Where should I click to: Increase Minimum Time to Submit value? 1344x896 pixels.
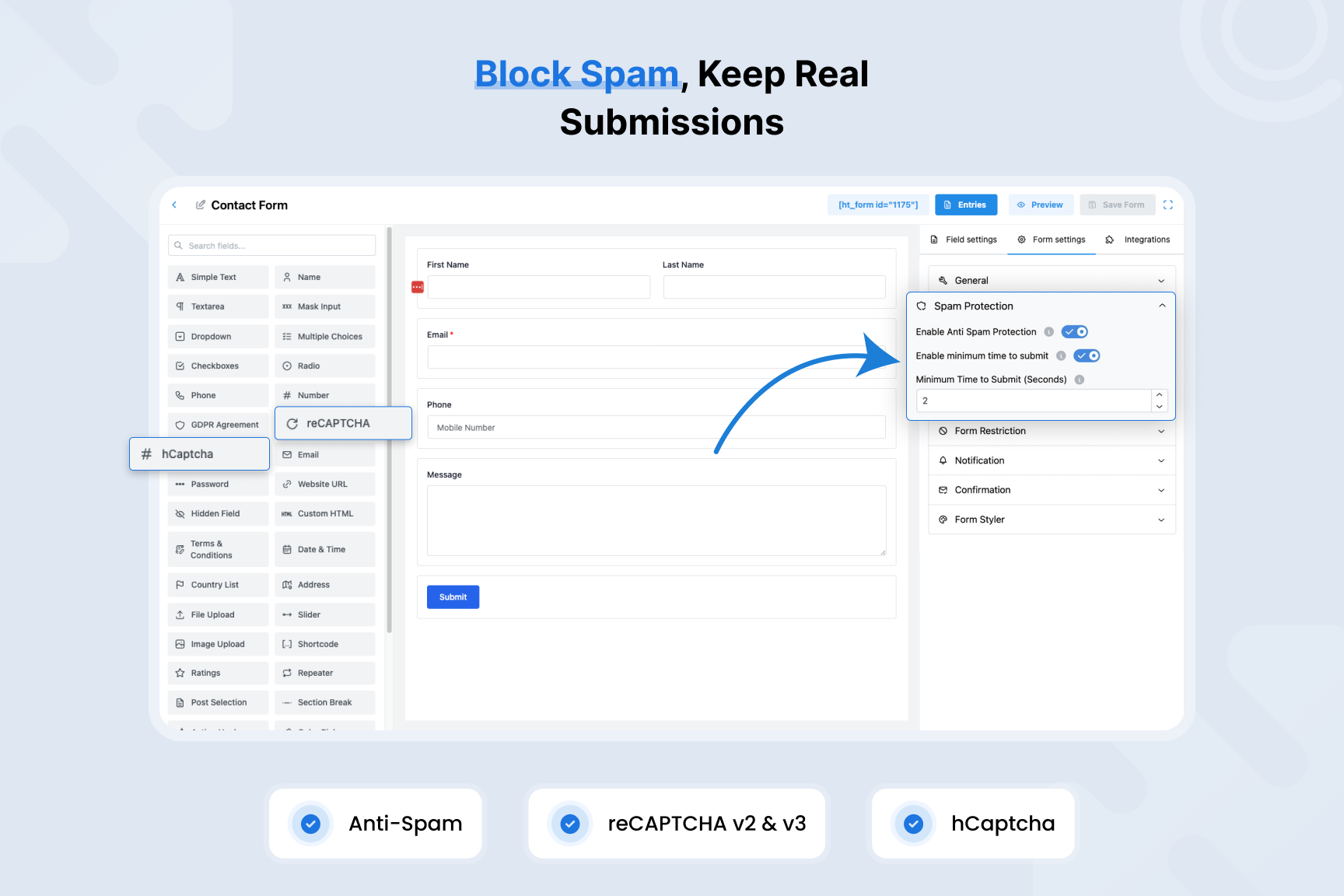coord(1159,395)
